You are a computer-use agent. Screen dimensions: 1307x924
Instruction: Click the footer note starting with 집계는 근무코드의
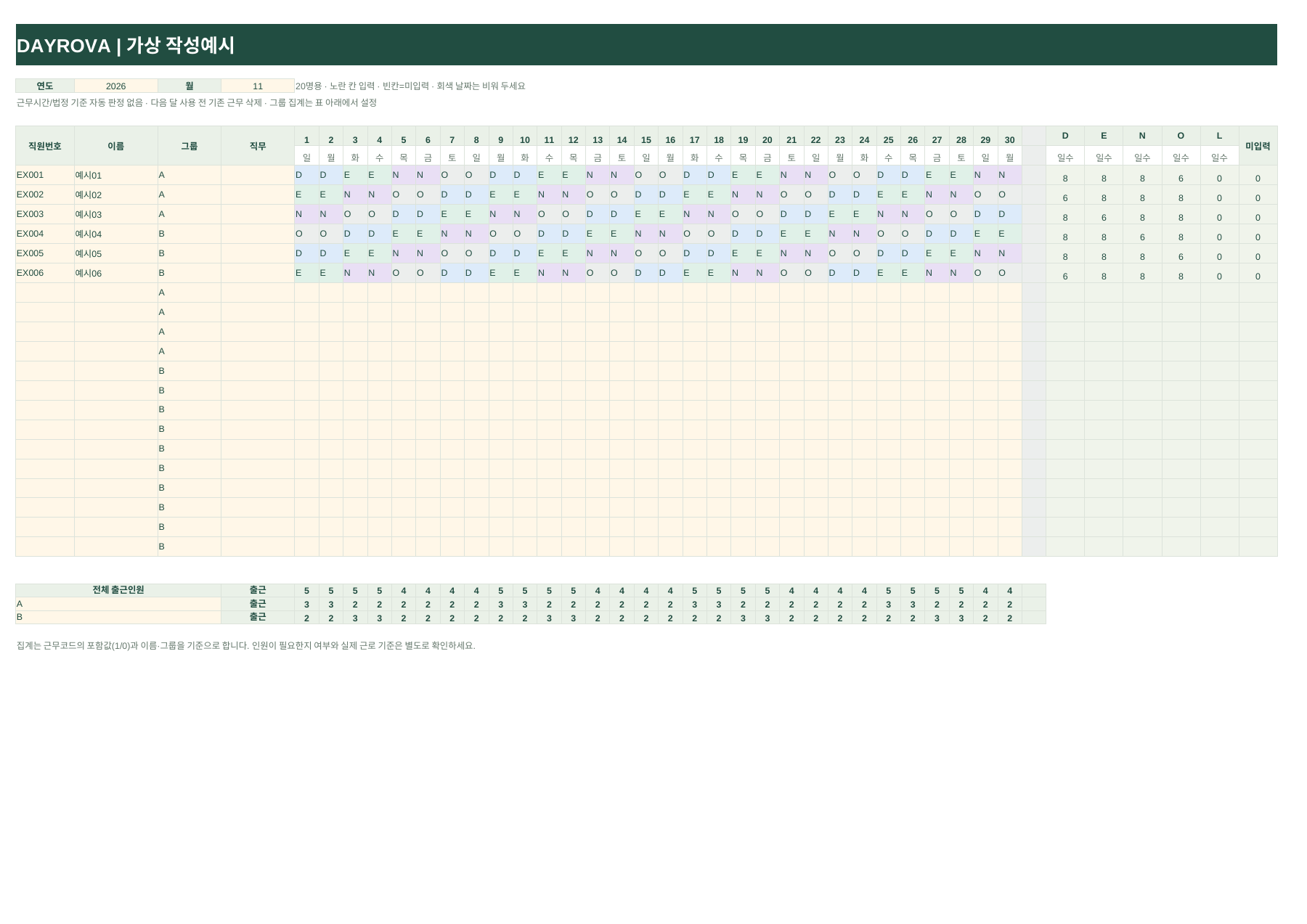246,646
